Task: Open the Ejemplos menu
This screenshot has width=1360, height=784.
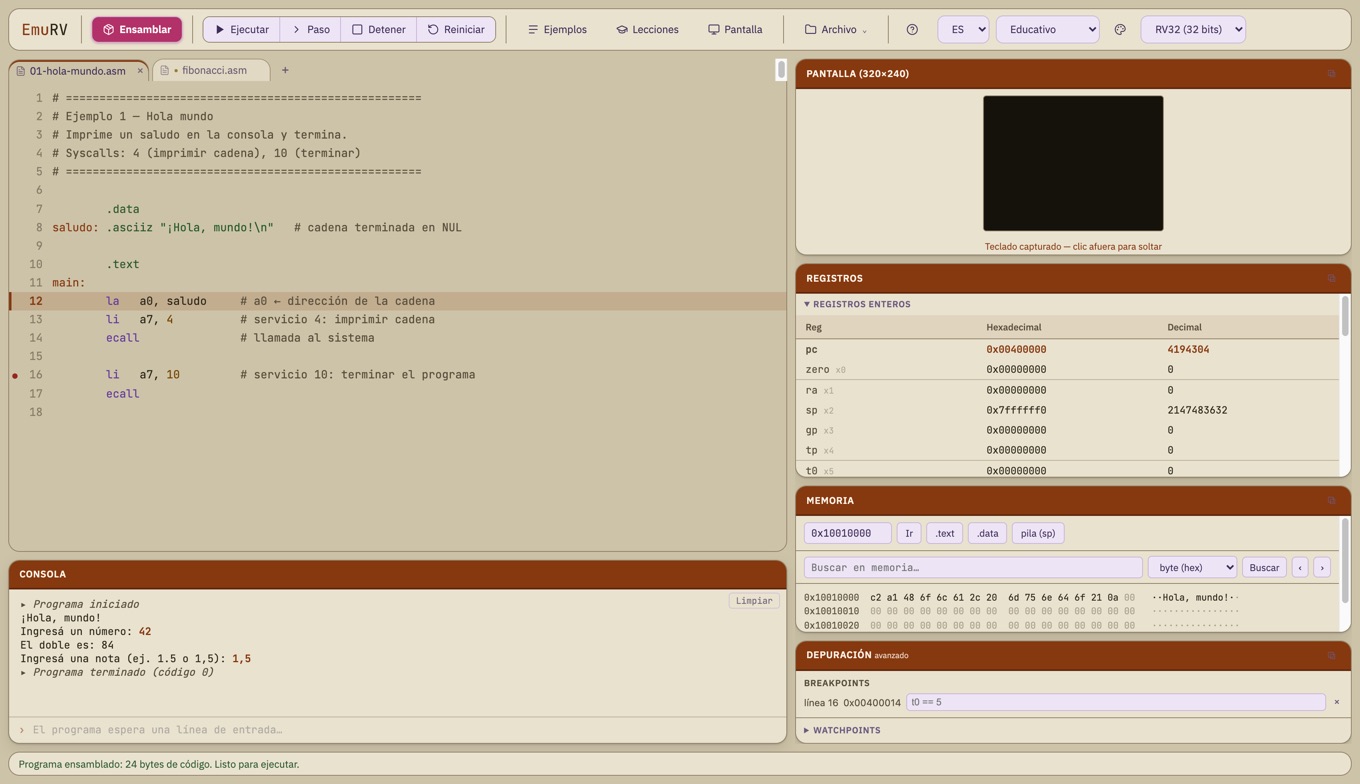Action: (557, 30)
